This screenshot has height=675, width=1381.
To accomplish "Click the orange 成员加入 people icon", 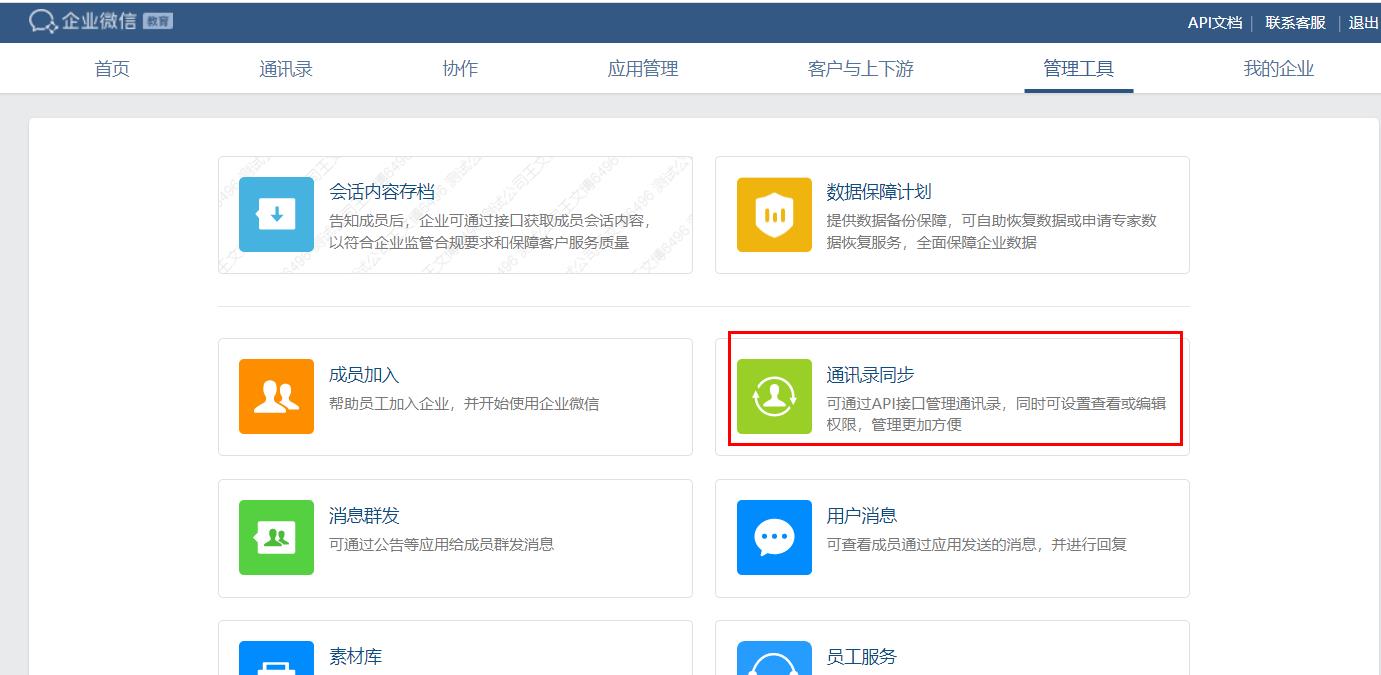I will pos(276,396).
